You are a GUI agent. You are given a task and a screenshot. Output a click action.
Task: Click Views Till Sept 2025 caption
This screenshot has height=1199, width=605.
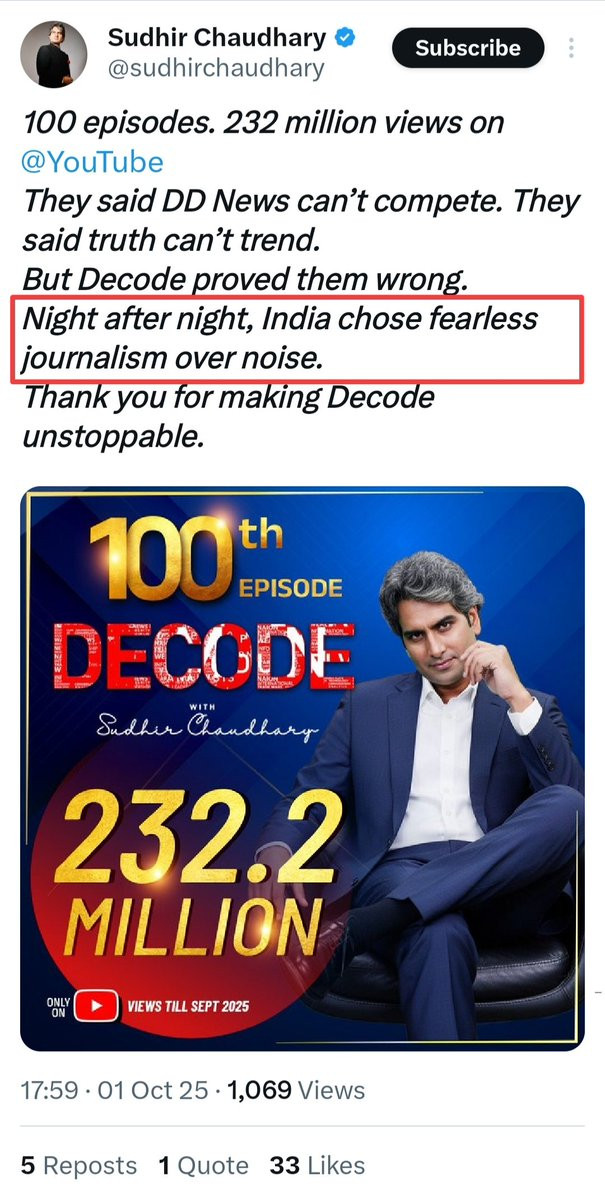tap(188, 1006)
